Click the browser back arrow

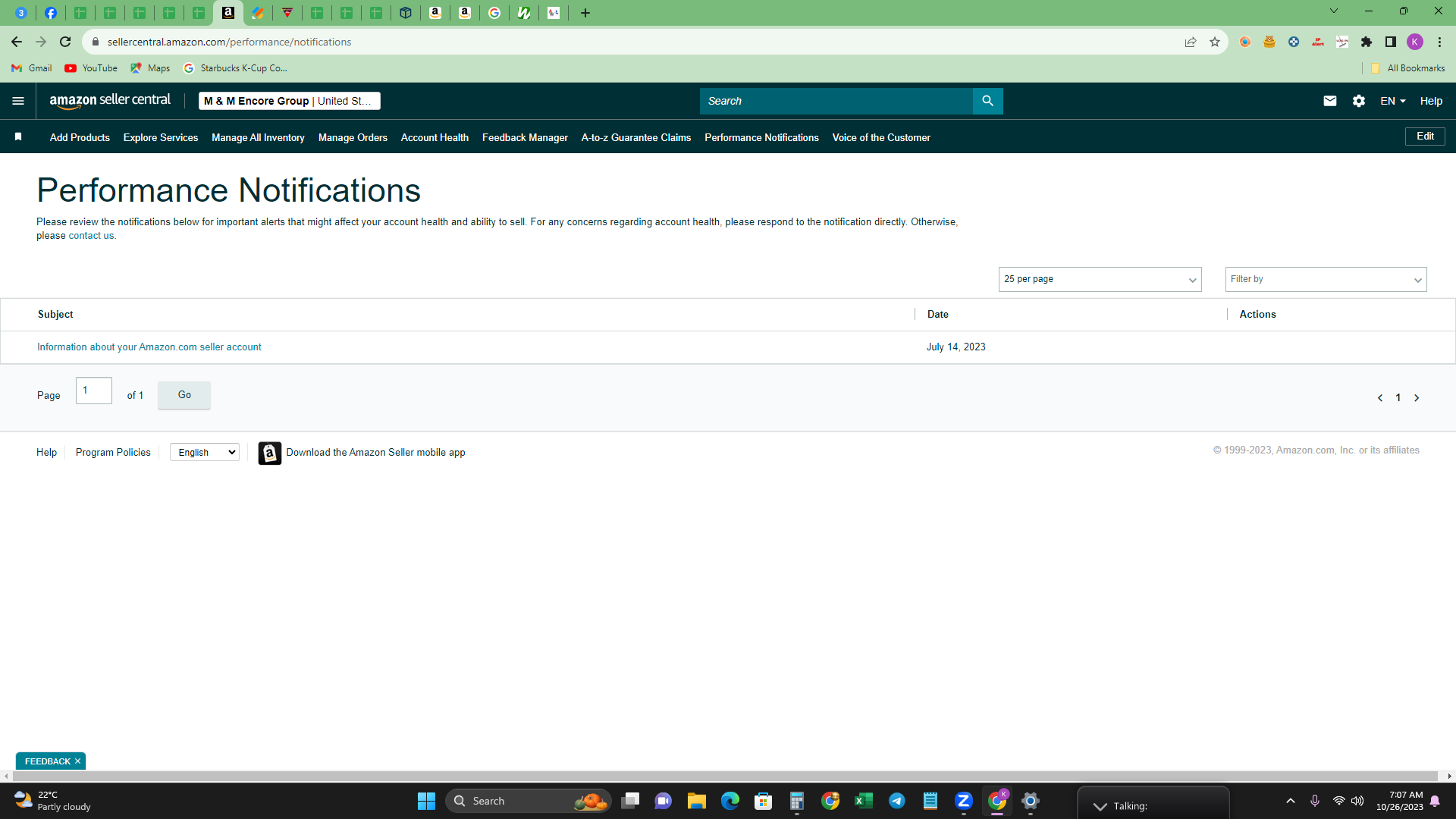(x=17, y=42)
